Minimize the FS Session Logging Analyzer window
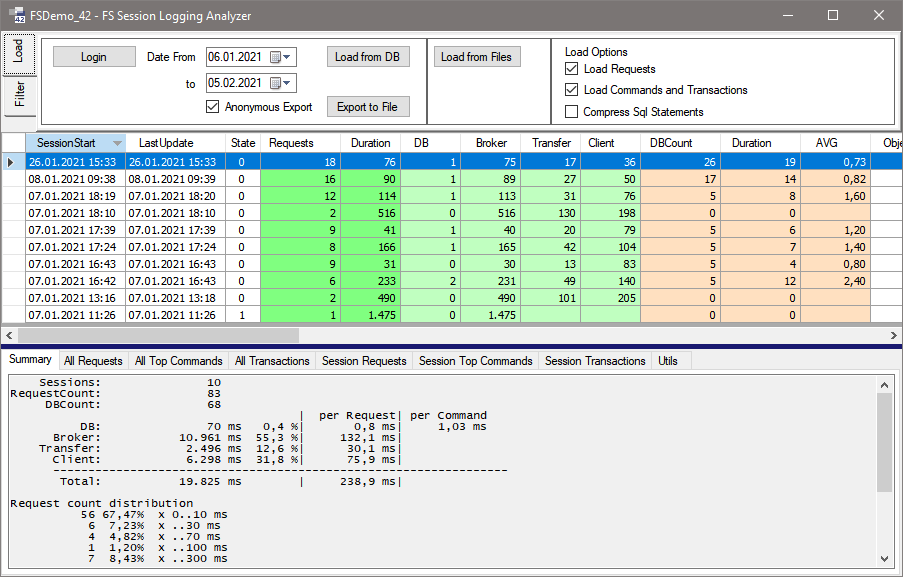This screenshot has width=903, height=577. 788,15
